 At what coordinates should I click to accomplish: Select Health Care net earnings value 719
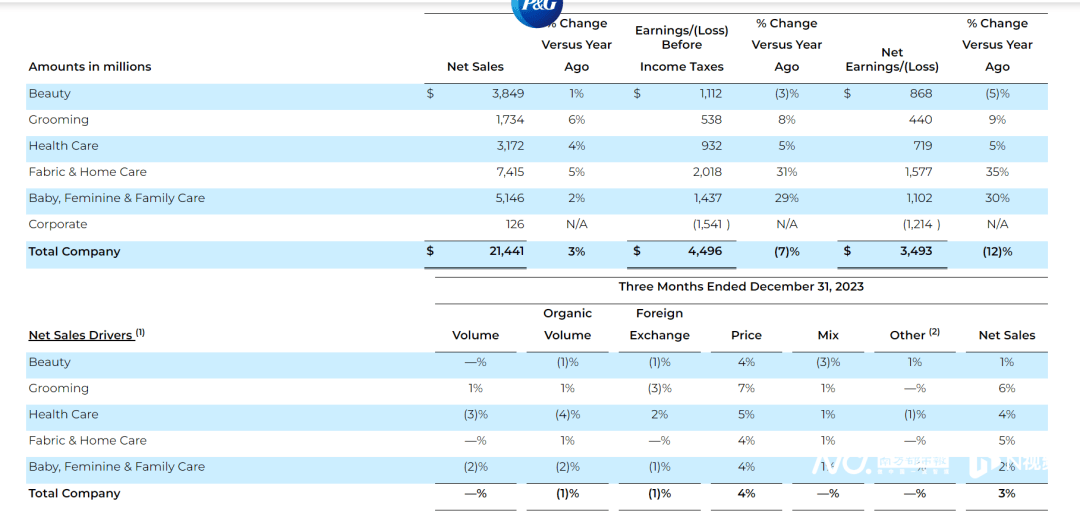(923, 146)
